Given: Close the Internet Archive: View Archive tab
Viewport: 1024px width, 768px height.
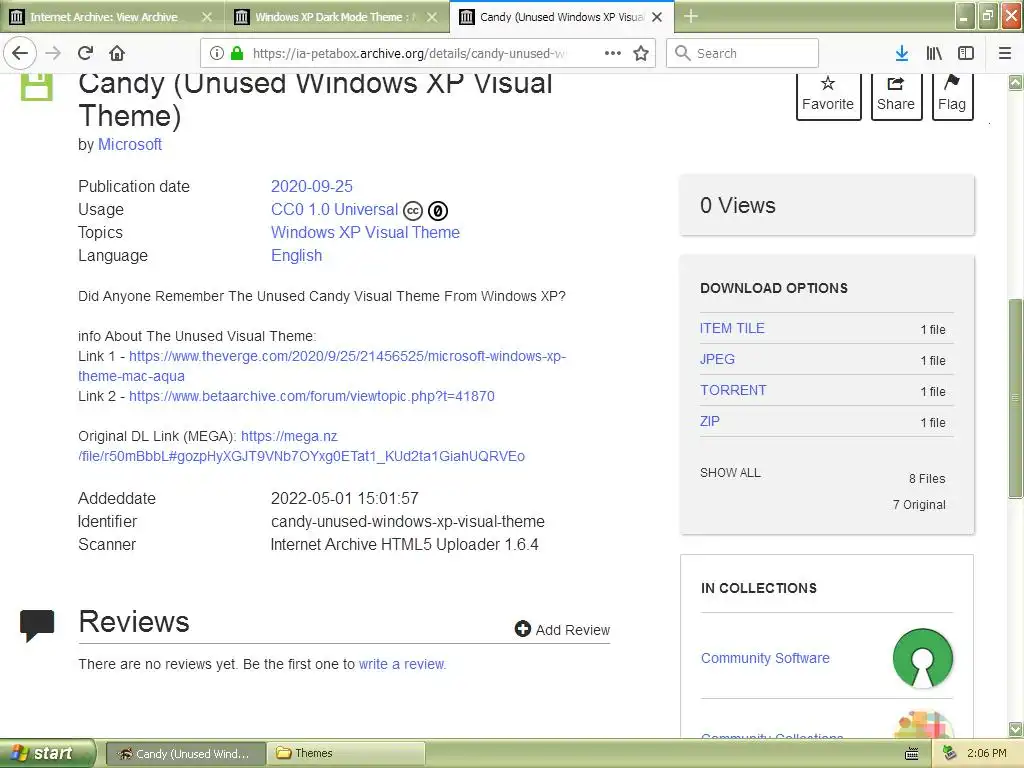Looking at the screenshot, I should pos(206,17).
